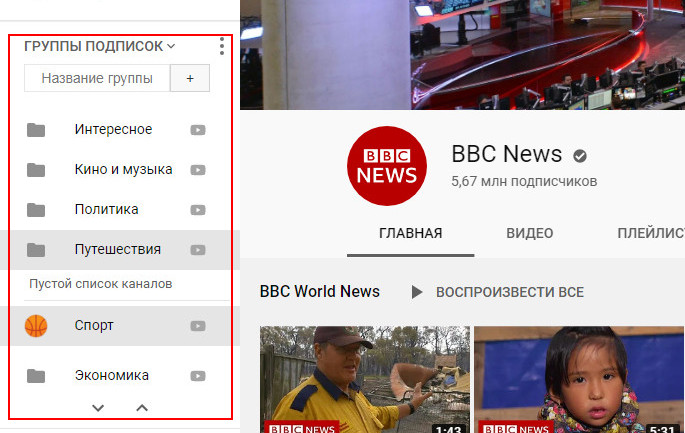Open the Интересное group folder icon
The height and width of the screenshot is (433, 685).
36,130
